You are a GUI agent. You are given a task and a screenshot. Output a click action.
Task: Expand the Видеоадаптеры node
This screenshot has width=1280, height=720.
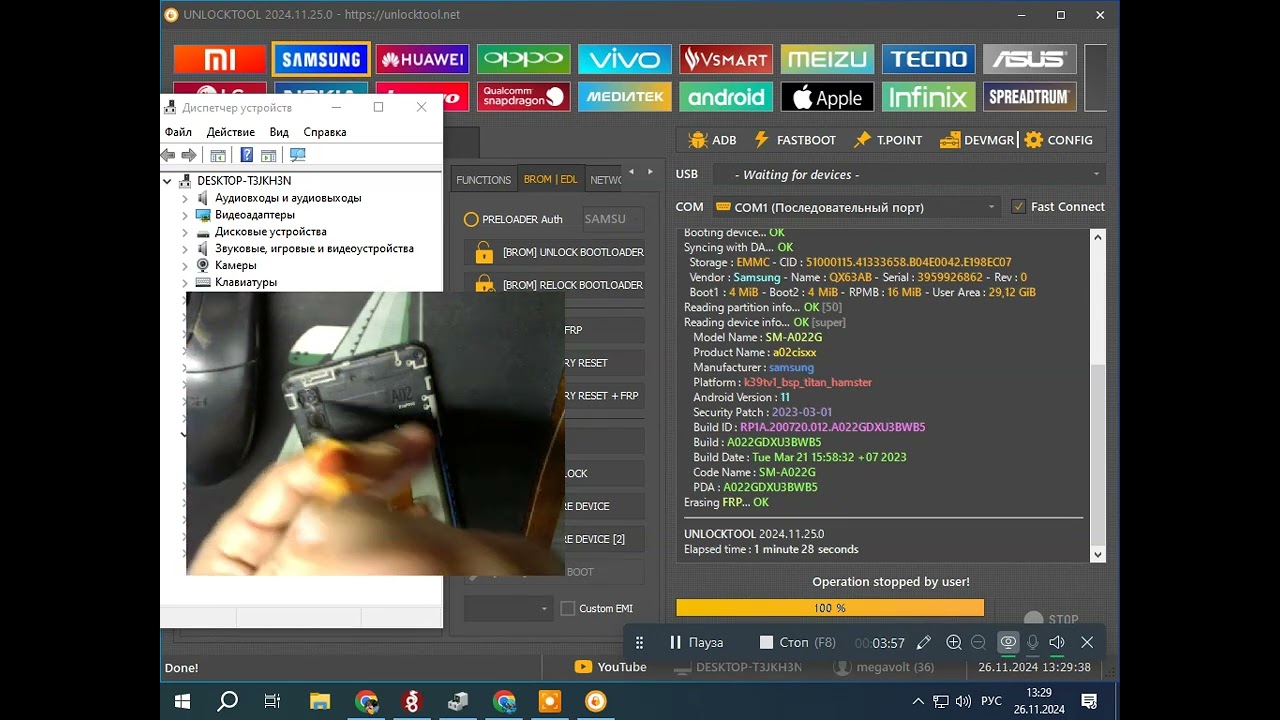pyautogui.click(x=185, y=215)
